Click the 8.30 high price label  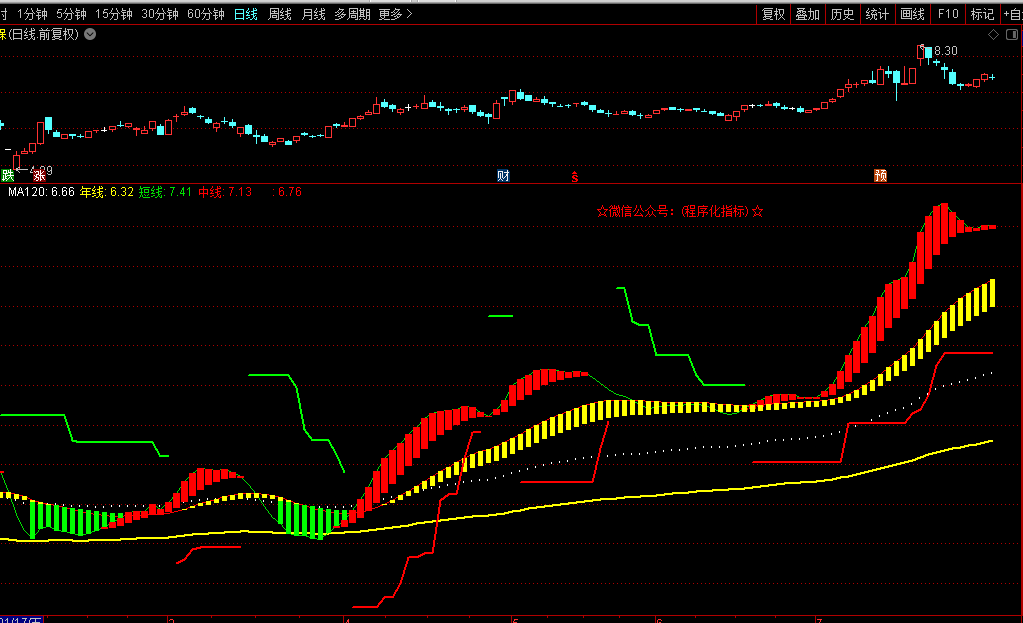tap(945, 51)
